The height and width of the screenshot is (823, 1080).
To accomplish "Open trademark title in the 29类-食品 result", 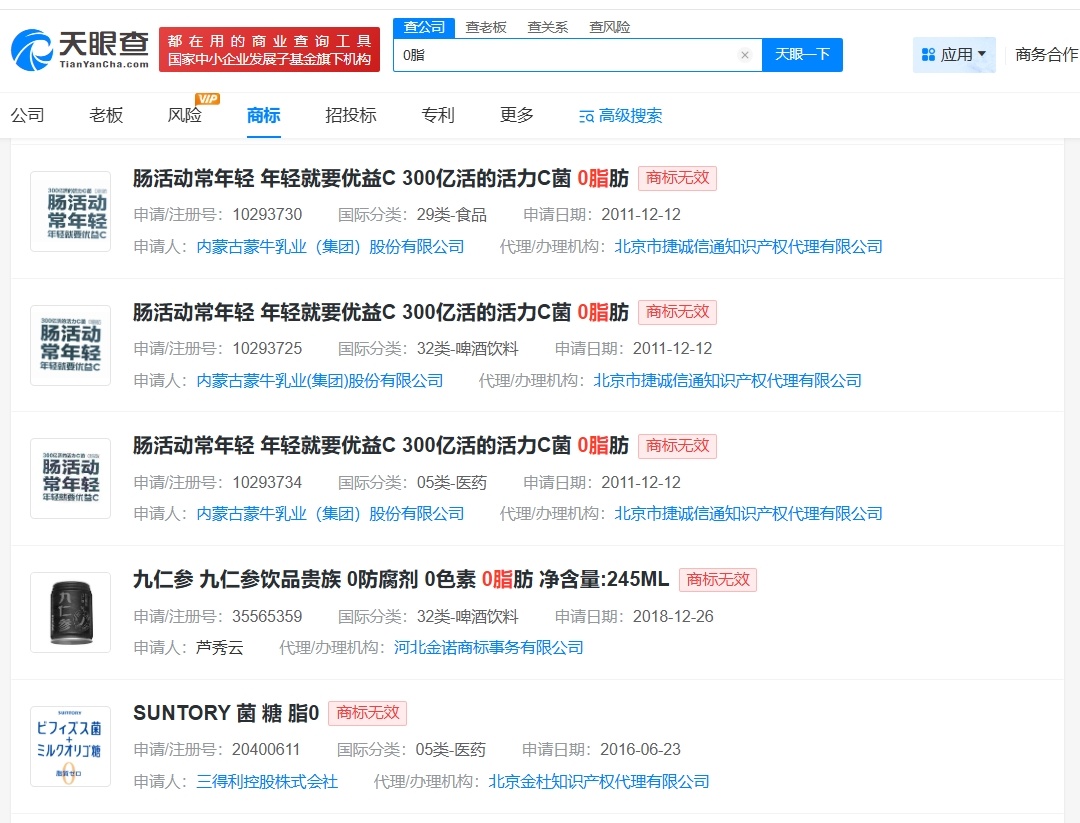I will [x=381, y=178].
